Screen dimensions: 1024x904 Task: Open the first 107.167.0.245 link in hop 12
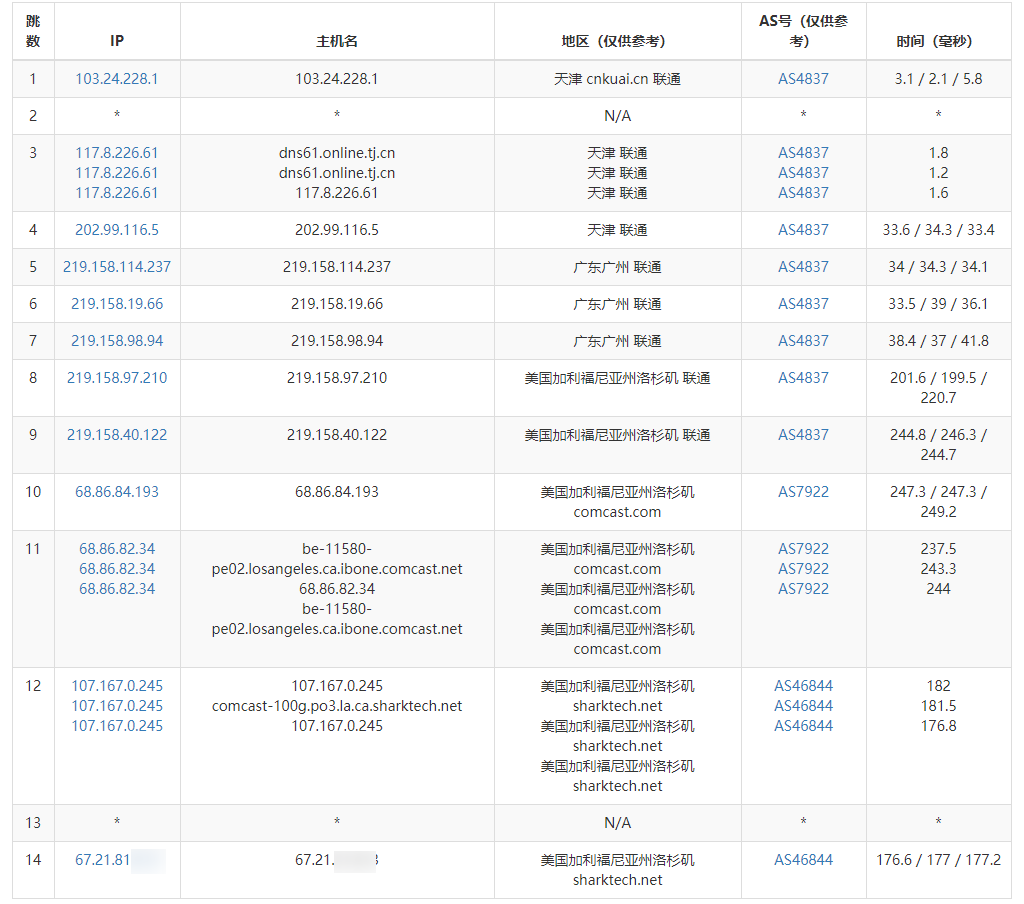pyautogui.click(x=117, y=686)
